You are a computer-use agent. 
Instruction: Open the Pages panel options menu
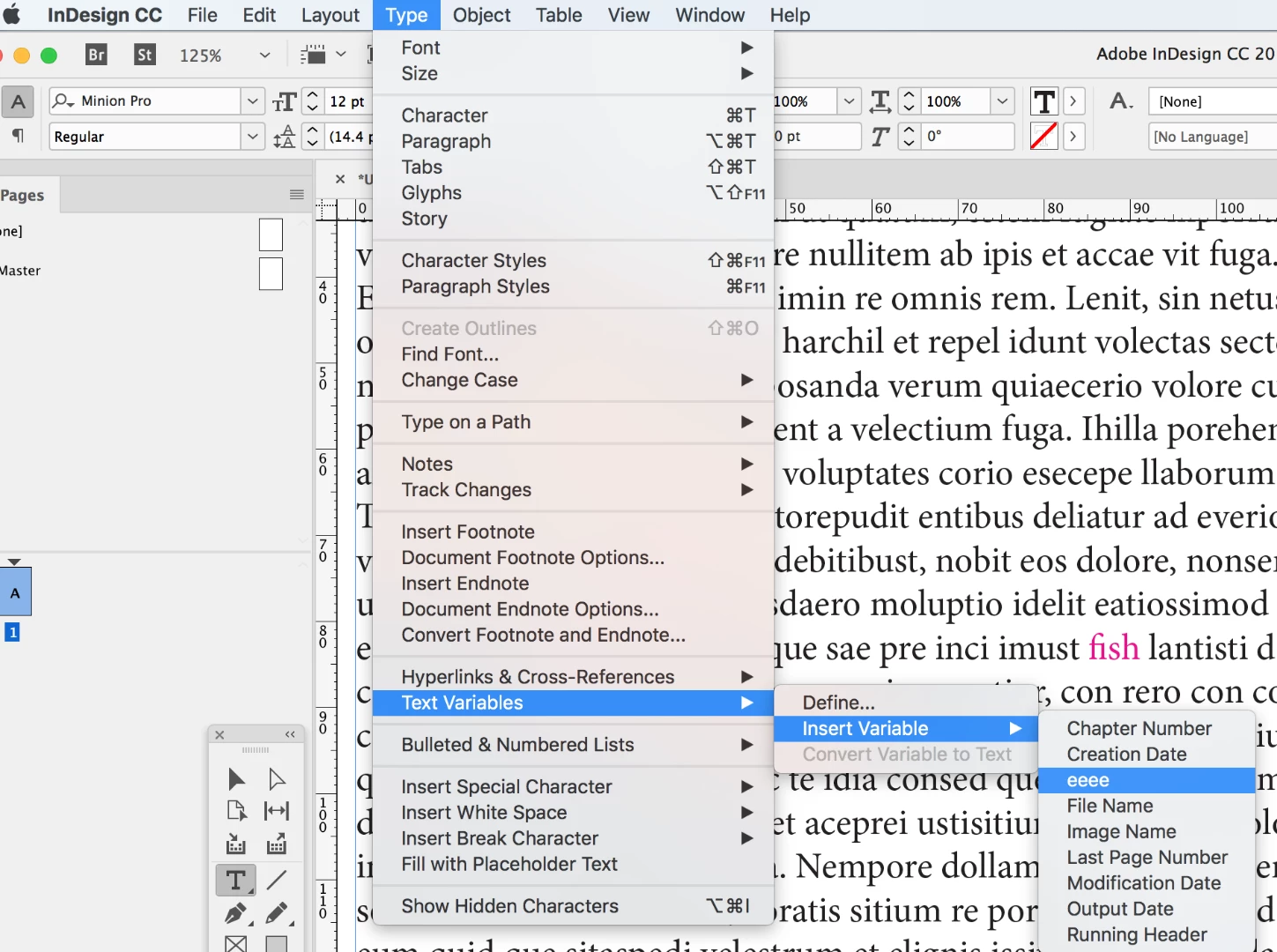pyautogui.click(x=297, y=195)
